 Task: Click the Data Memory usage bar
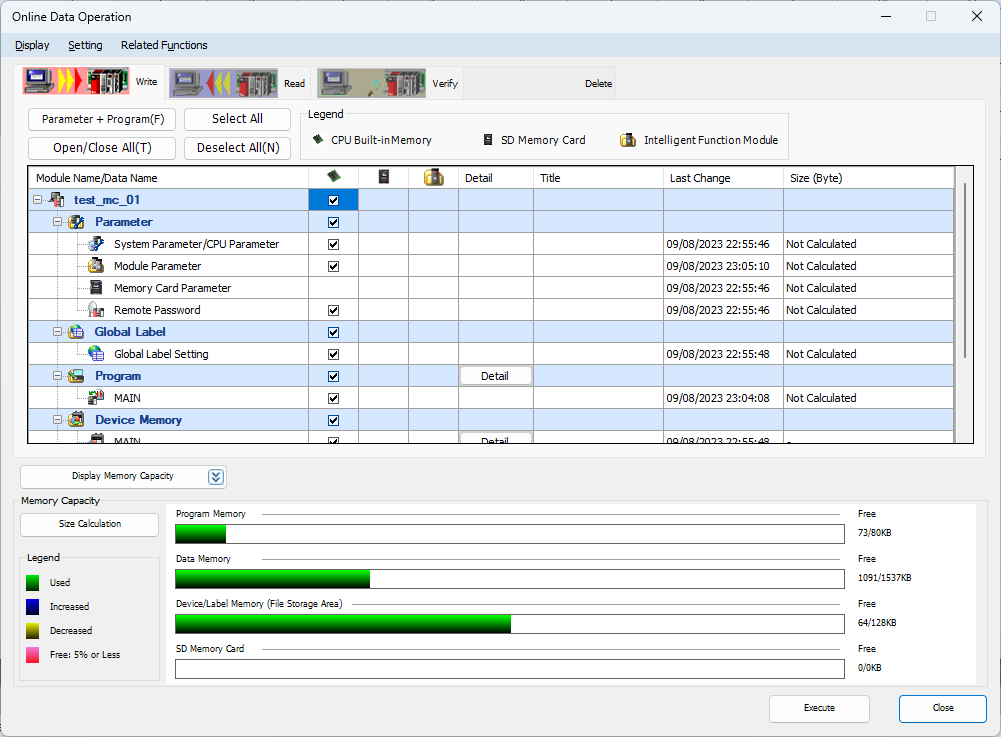pos(509,579)
